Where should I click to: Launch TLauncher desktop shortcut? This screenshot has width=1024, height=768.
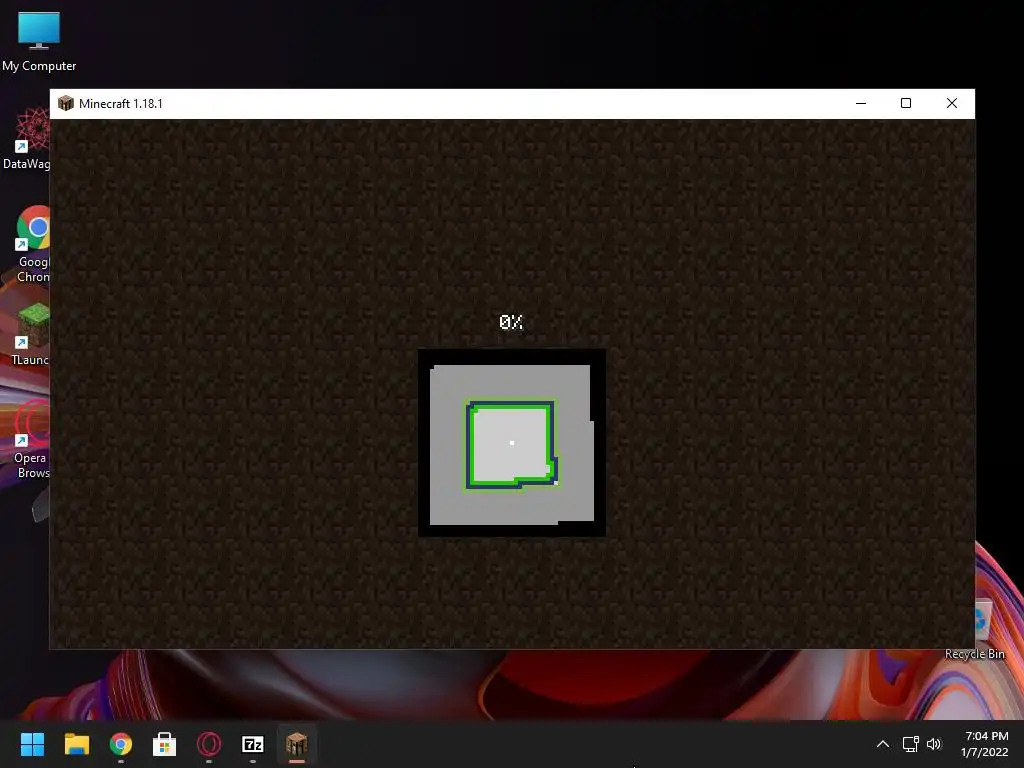(x=31, y=334)
